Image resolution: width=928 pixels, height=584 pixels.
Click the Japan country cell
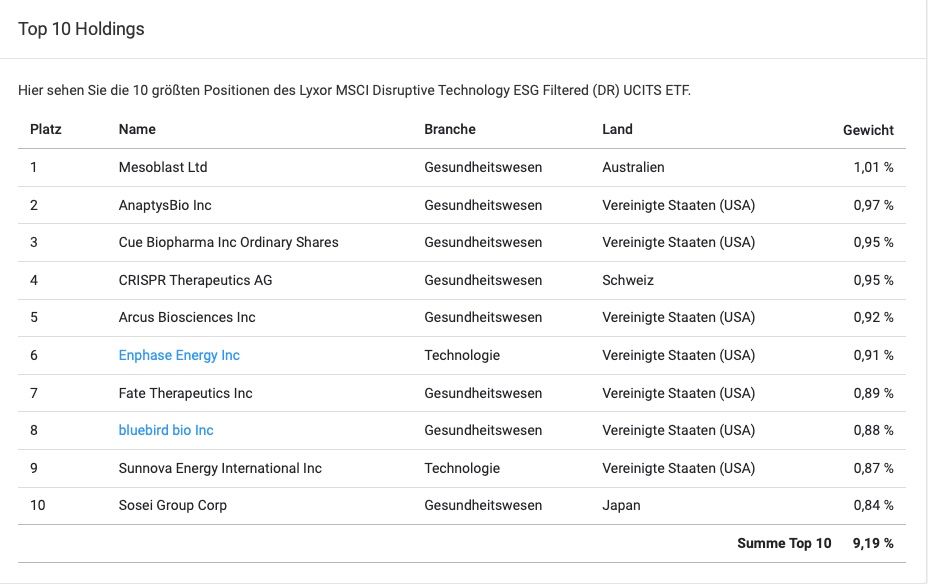[x=621, y=505]
